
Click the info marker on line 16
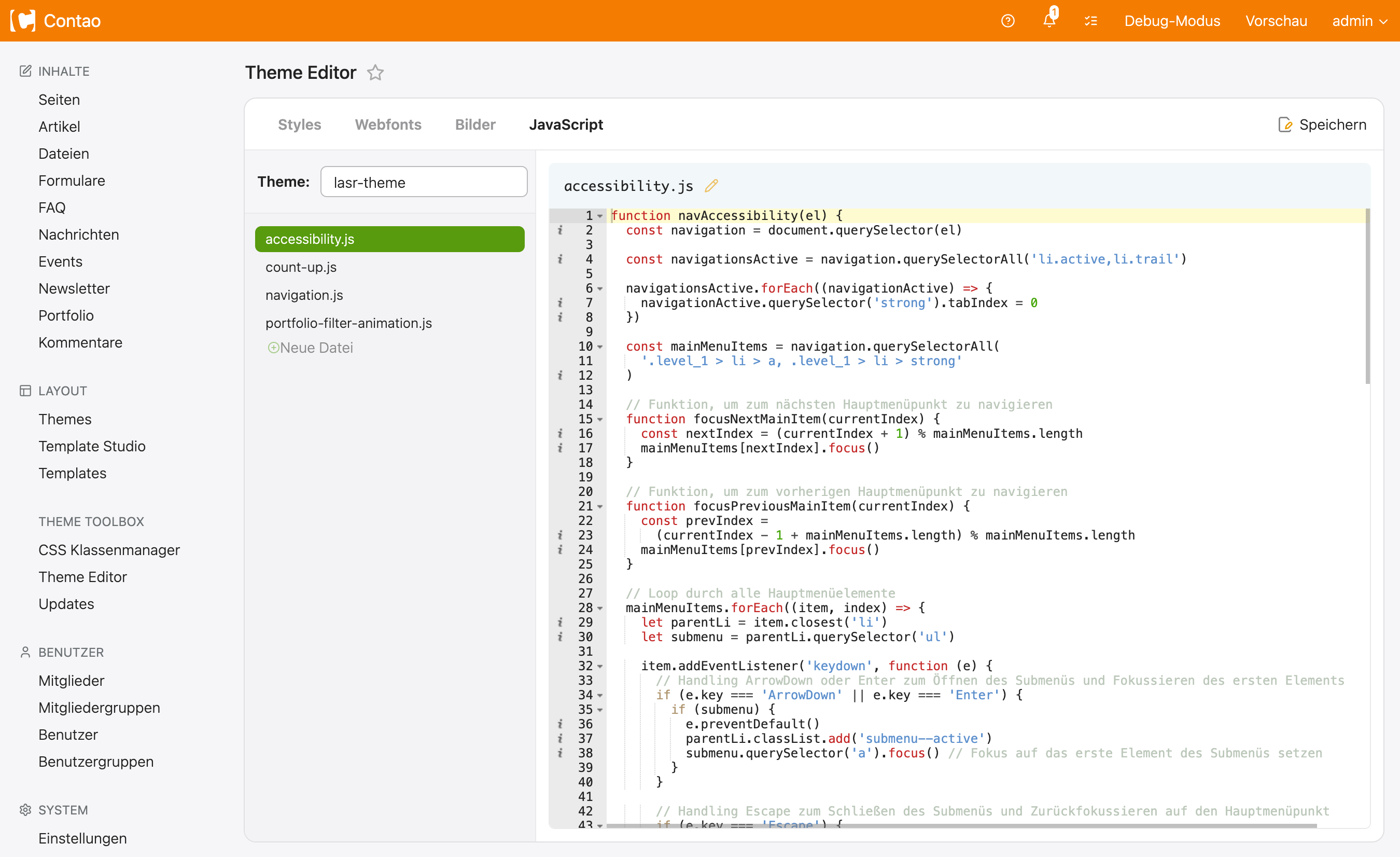pos(560,434)
